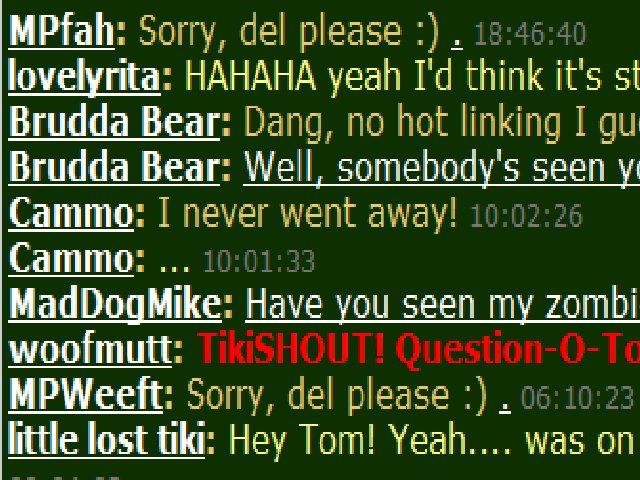Viewport: 640px width, 480px height.
Task: Click the woofmutt username link
Action: point(90,349)
